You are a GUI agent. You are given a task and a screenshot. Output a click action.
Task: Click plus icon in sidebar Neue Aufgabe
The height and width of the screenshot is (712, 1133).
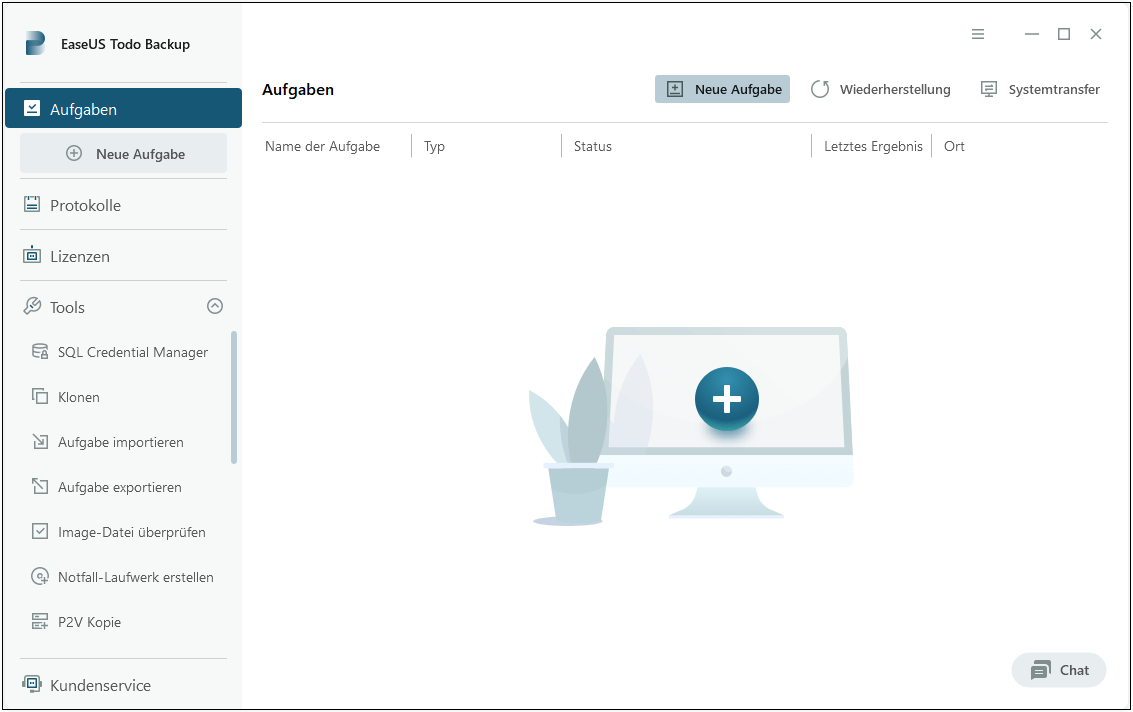click(x=74, y=153)
